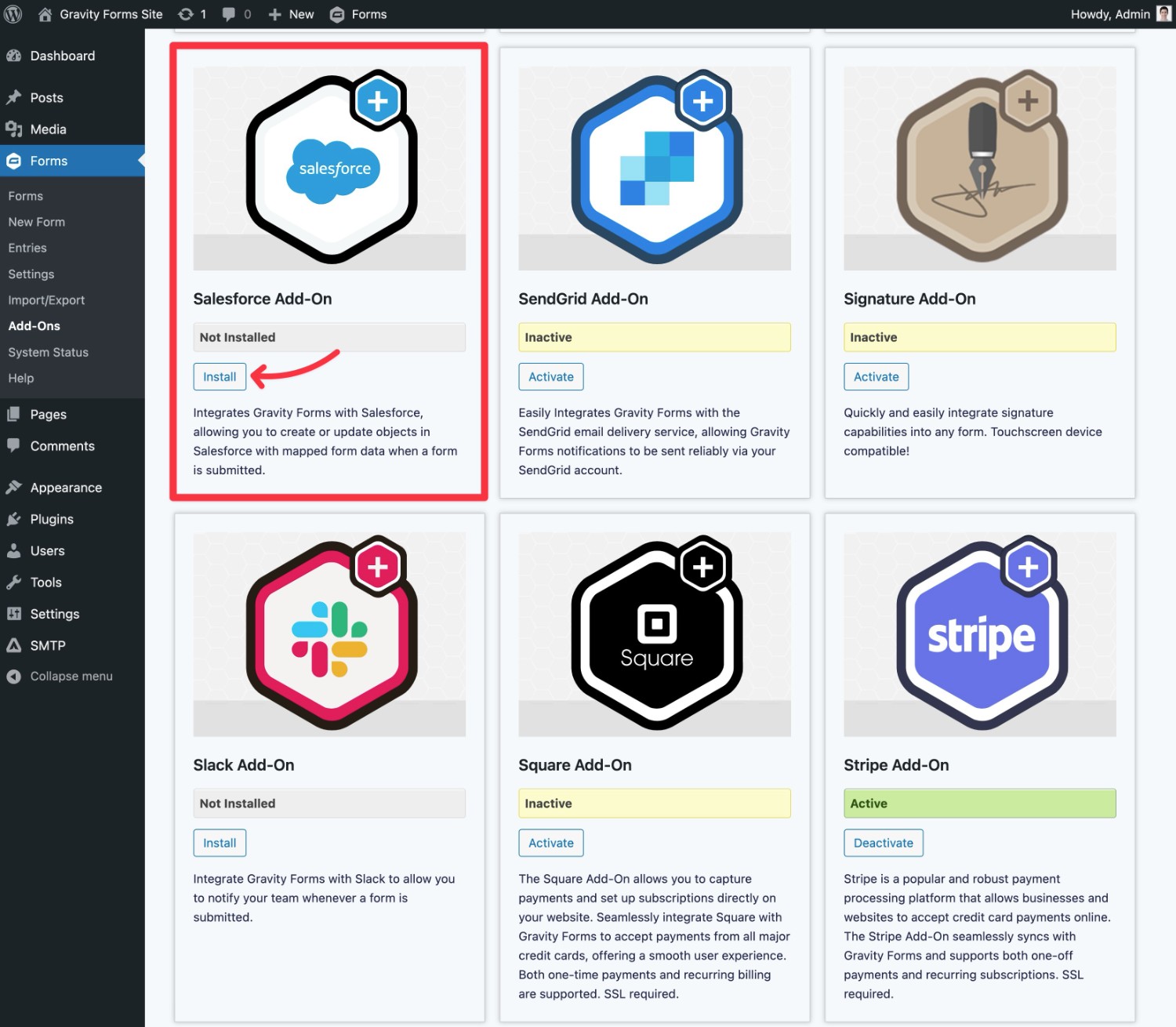Image resolution: width=1176 pixels, height=1027 pixels.
Task: Open the New content menu
Action: [291, 14]
